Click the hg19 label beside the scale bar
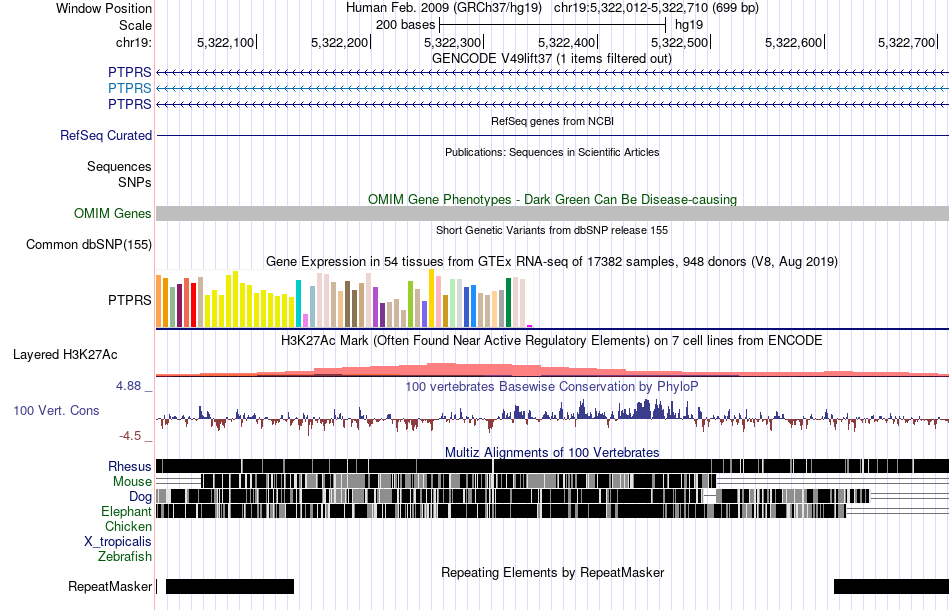 pos(689,25)
